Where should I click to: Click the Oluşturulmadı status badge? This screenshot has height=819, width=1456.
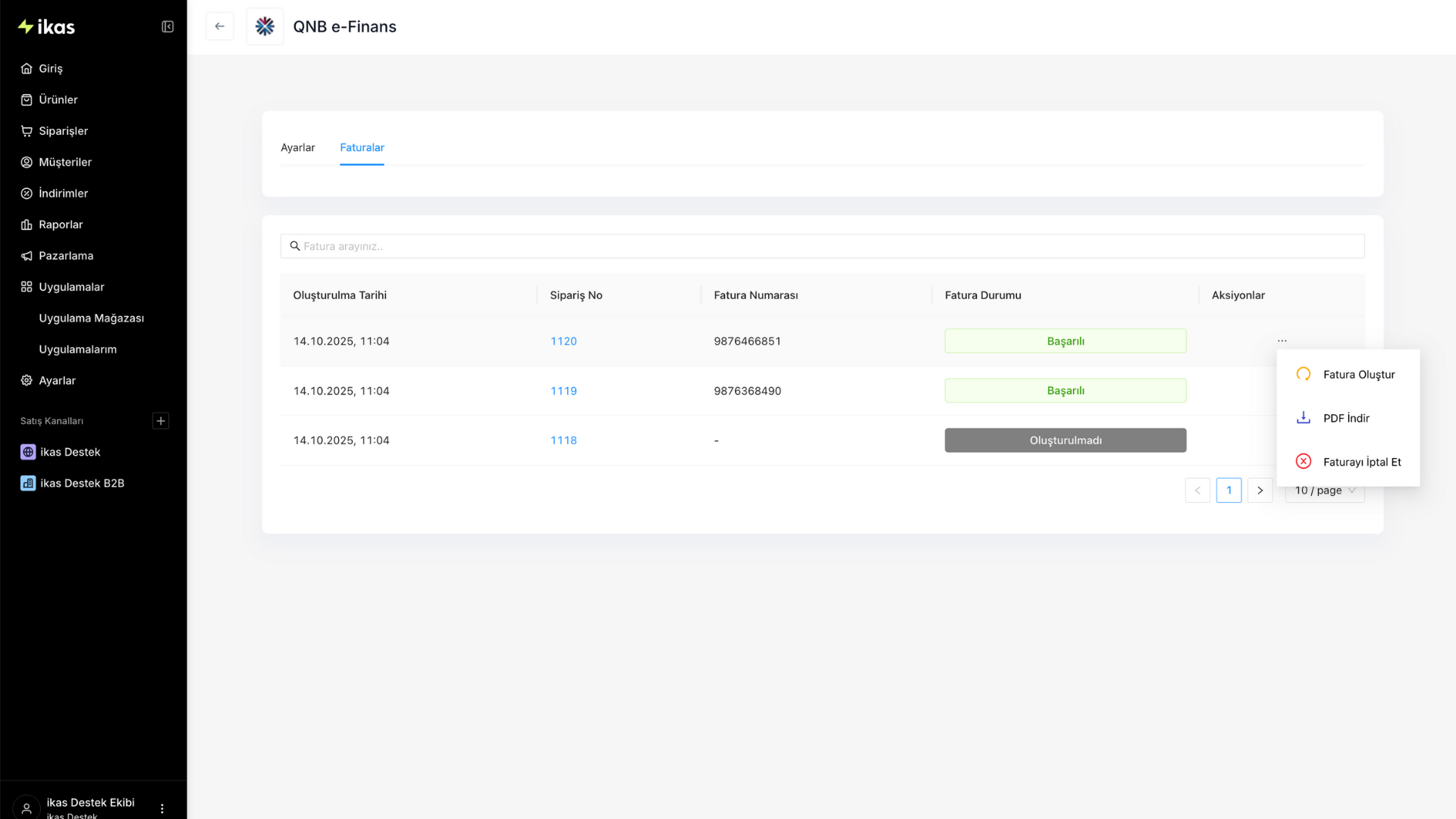click(x=1065, y=441)
